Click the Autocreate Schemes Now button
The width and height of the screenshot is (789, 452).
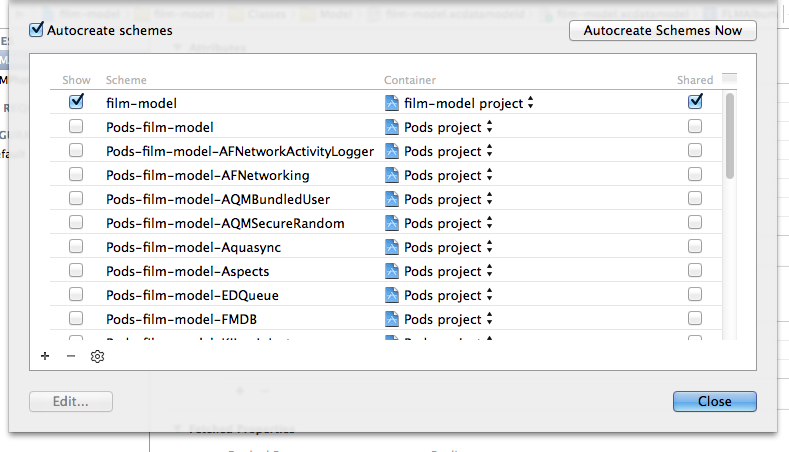(x=663, y=31)
